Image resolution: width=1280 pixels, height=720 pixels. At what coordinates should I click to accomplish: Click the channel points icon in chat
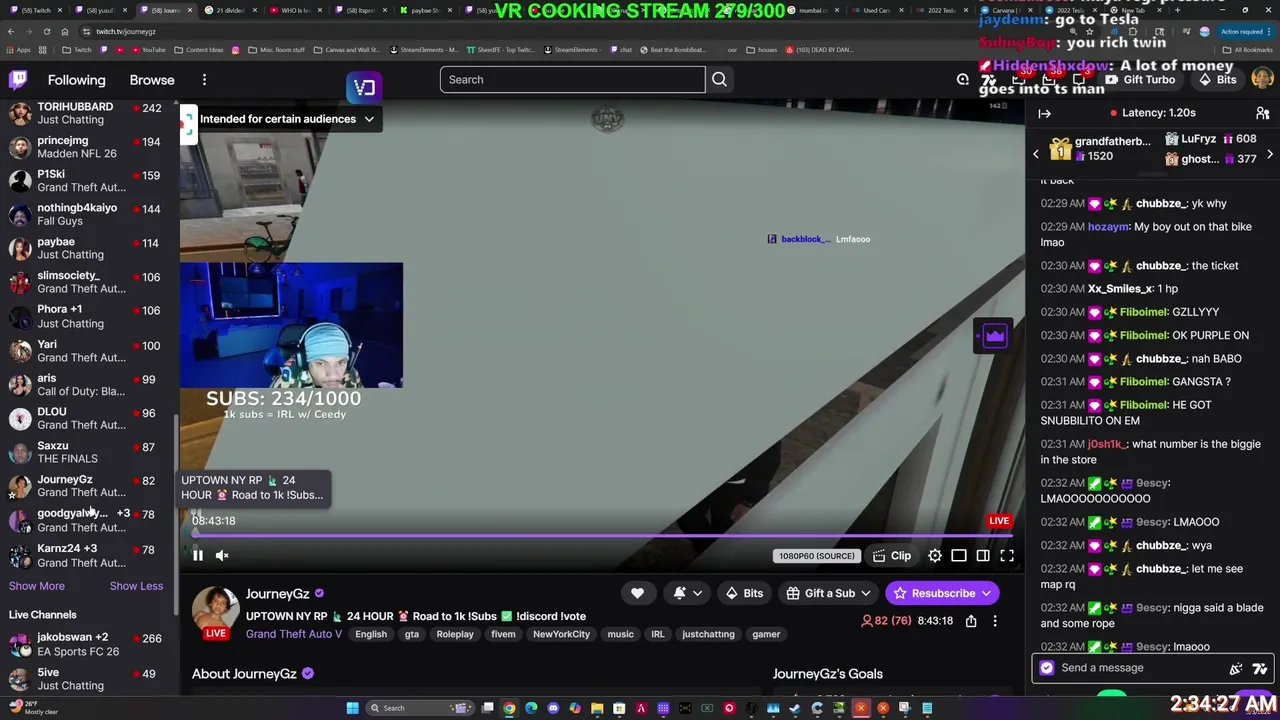click(x=1046, y=668)
